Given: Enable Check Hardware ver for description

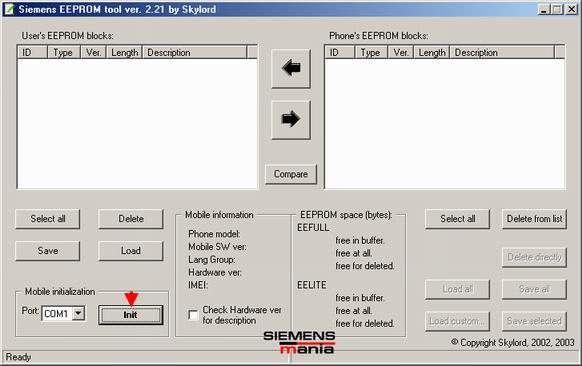Looking at the screenshot, I should (x=193, y=315).
